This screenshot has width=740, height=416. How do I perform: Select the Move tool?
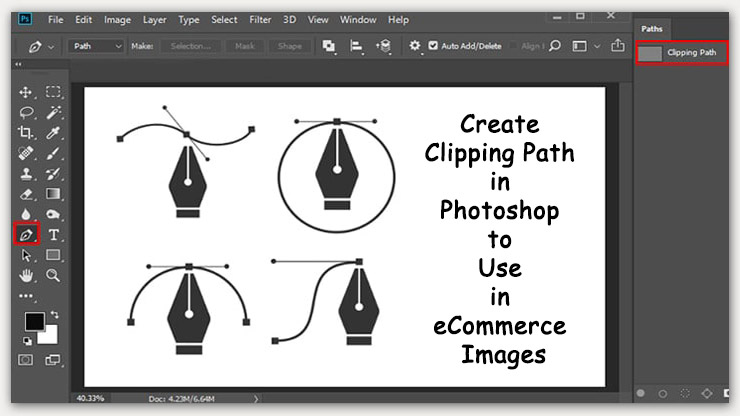(27, 92)
